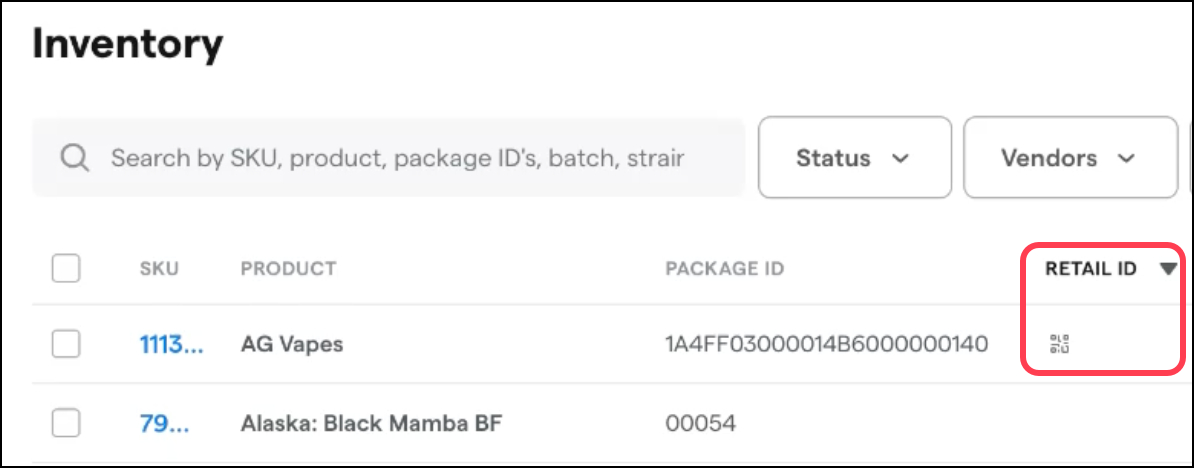This screenshot has width=1194, height=468.
Task: Check the AG Vapes row checkbox
Action: (66, 344)
